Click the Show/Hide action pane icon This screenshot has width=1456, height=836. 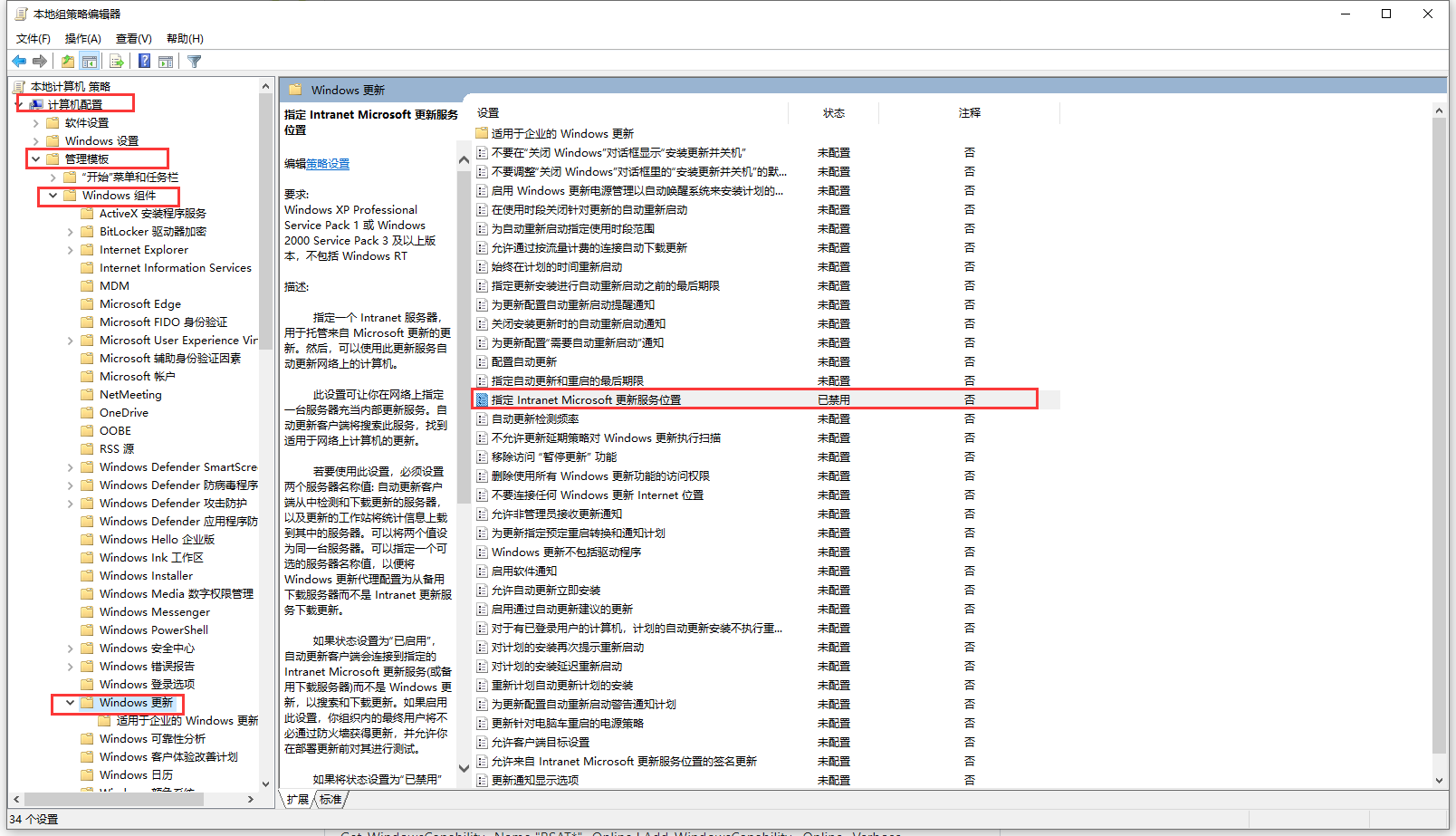point(166,62)
